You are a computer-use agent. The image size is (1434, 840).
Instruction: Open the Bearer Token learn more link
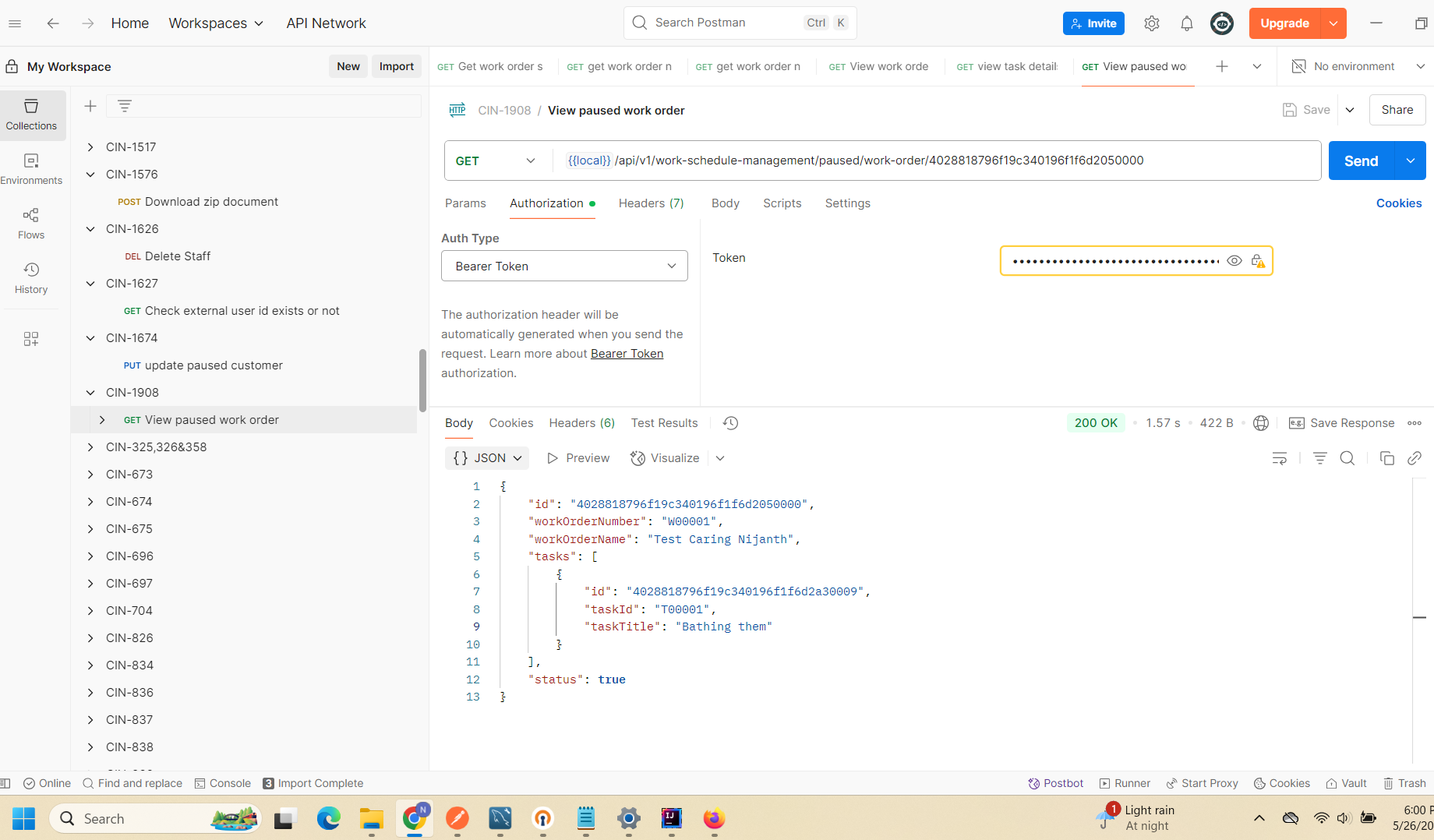[x=627, y=354]
